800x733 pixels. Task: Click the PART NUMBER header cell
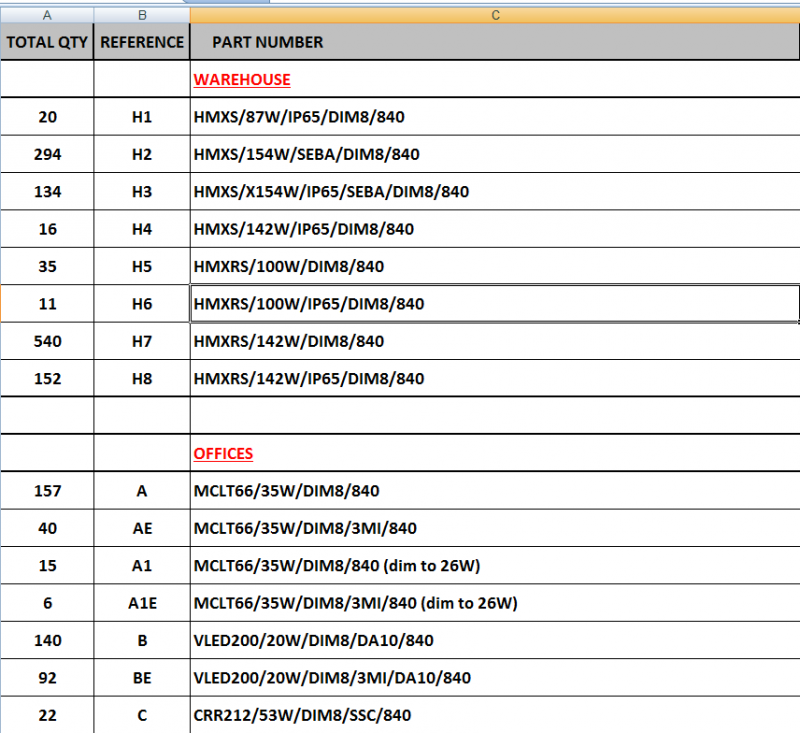coord(495,42)
